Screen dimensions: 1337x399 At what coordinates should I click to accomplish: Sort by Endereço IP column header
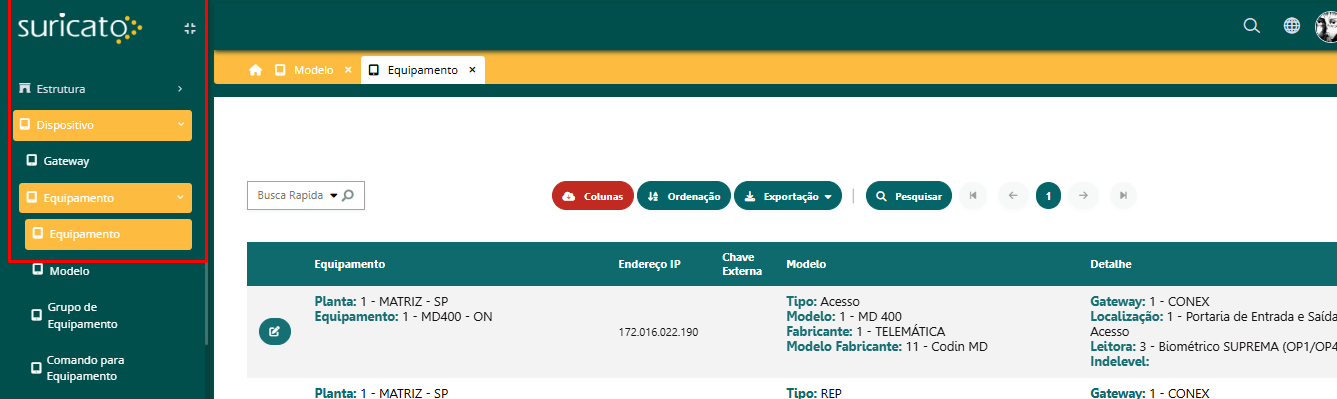(649, 264)
